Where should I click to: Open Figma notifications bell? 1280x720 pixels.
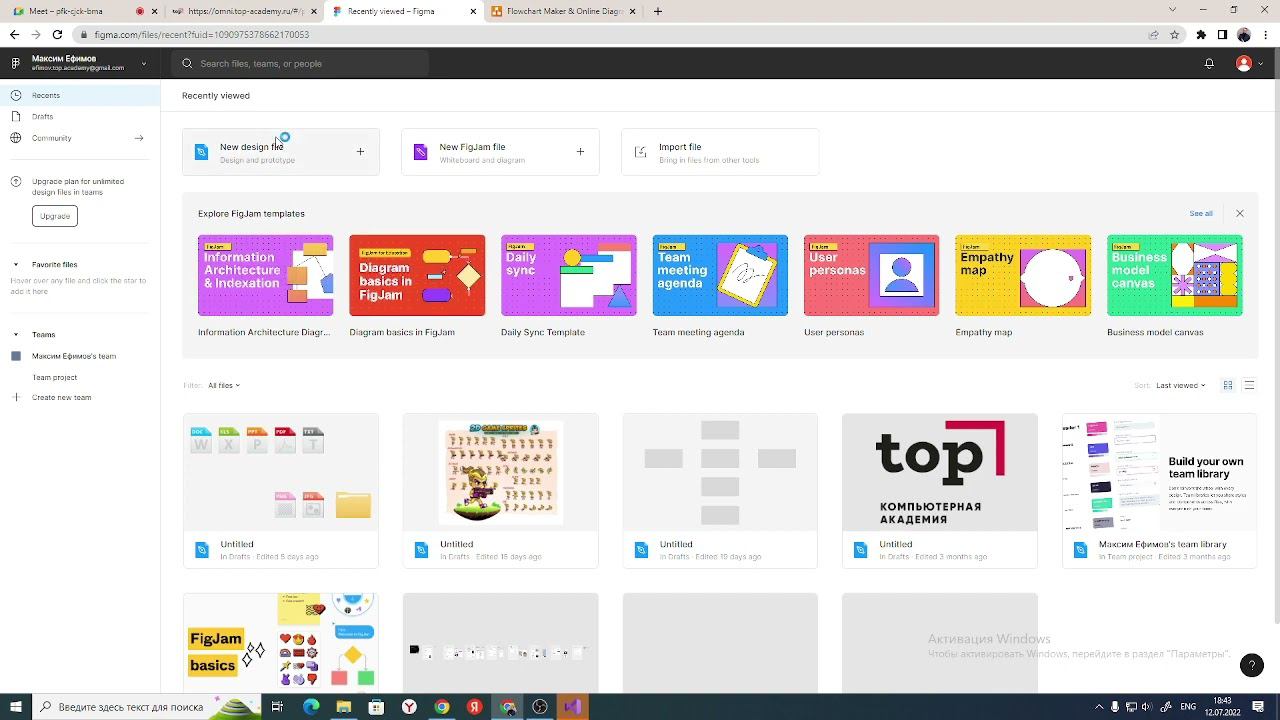pyautogui.click(x=1209, y=63)
